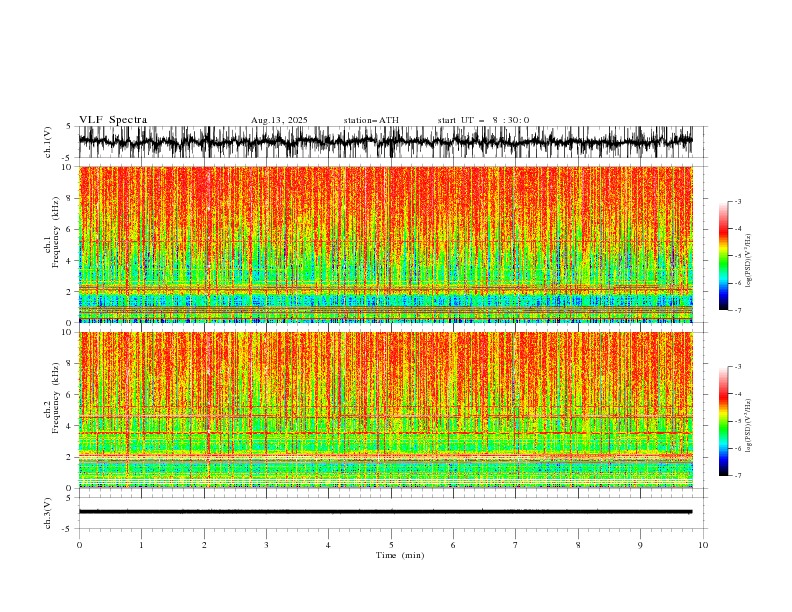Click the "Time (min)" axis label
Screen dimensions: 792x612
(400, 555)
